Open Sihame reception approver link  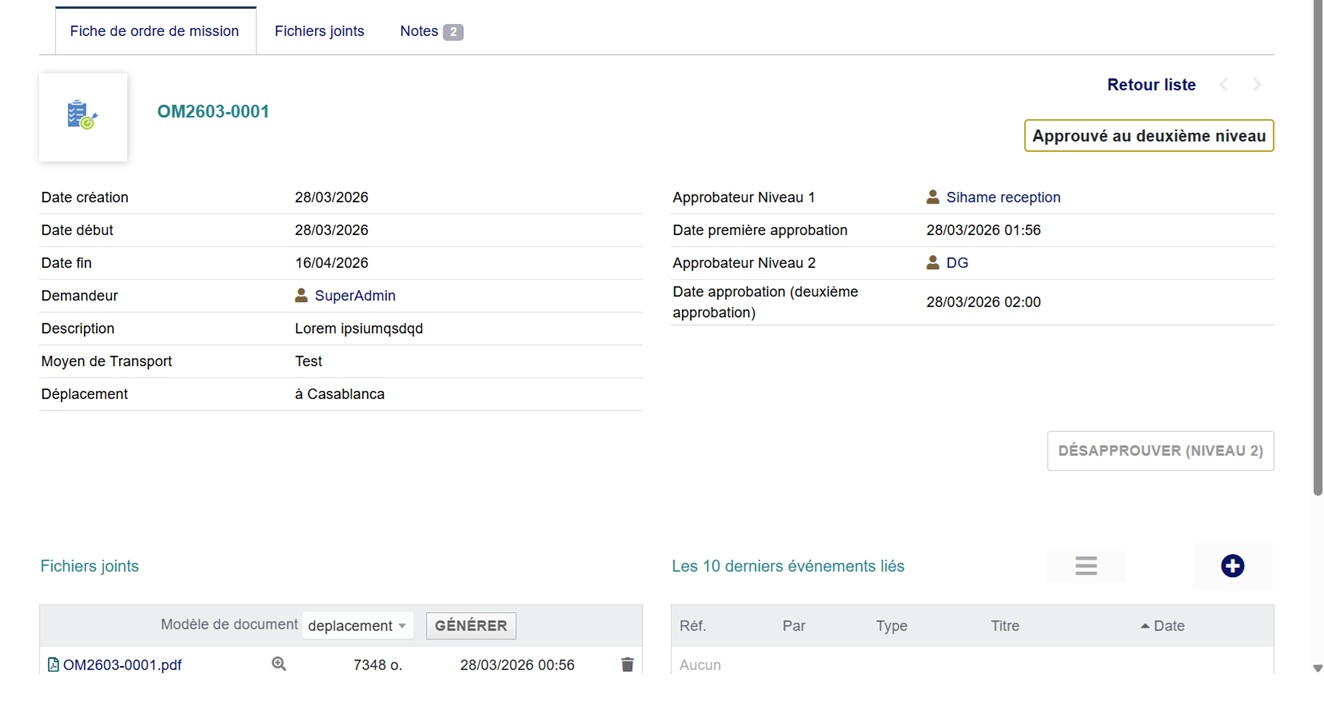pos(1003,198)
